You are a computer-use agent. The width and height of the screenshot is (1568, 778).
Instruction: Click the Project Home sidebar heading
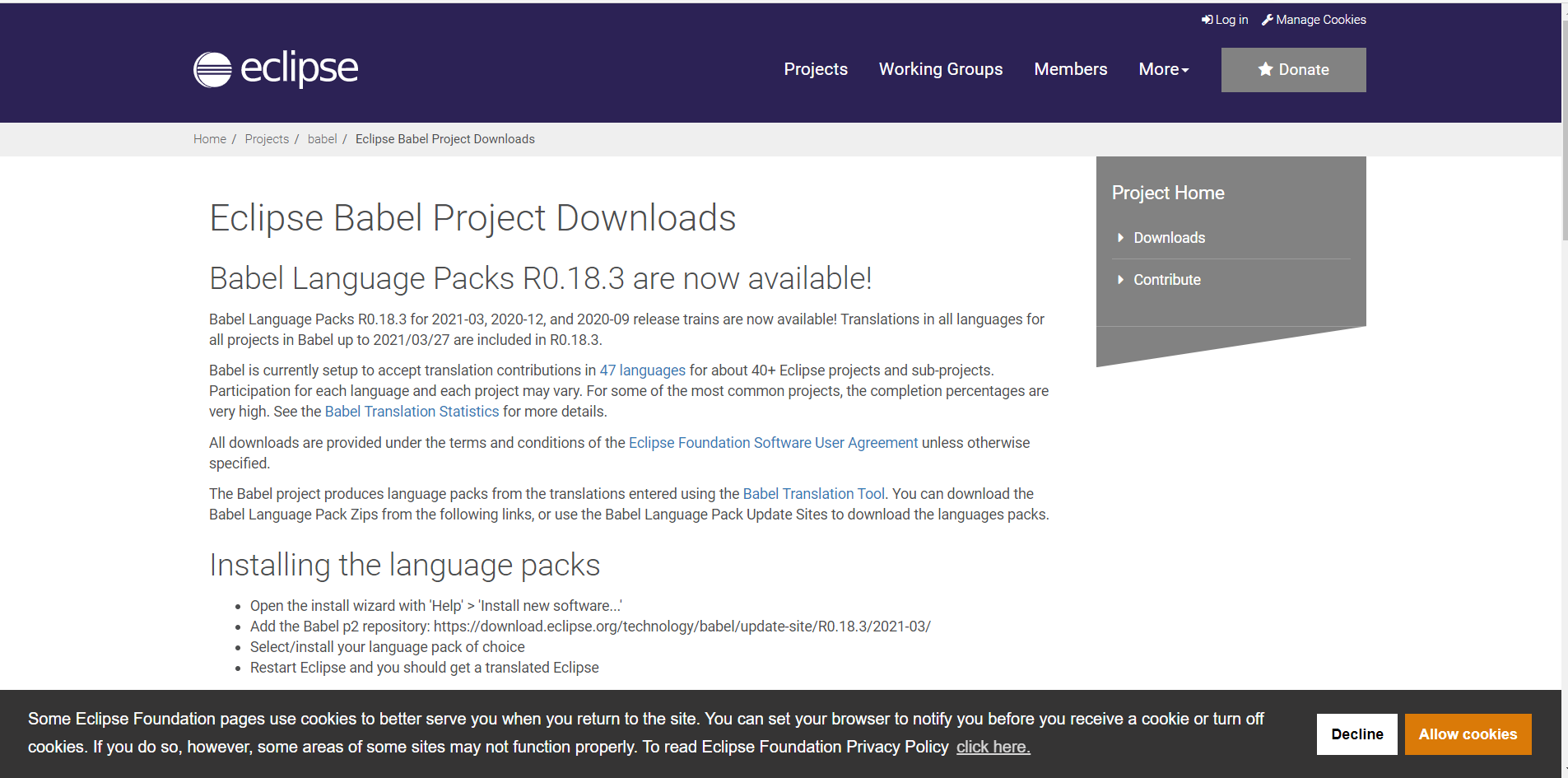point(1168,193)
